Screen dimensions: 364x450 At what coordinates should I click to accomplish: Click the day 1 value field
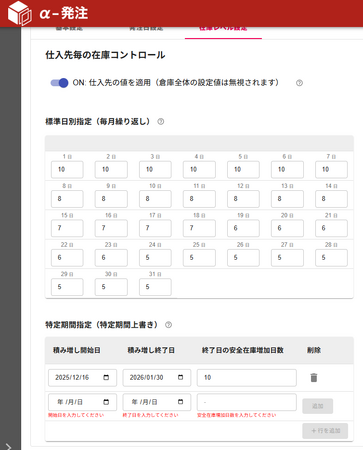(67, 169)
